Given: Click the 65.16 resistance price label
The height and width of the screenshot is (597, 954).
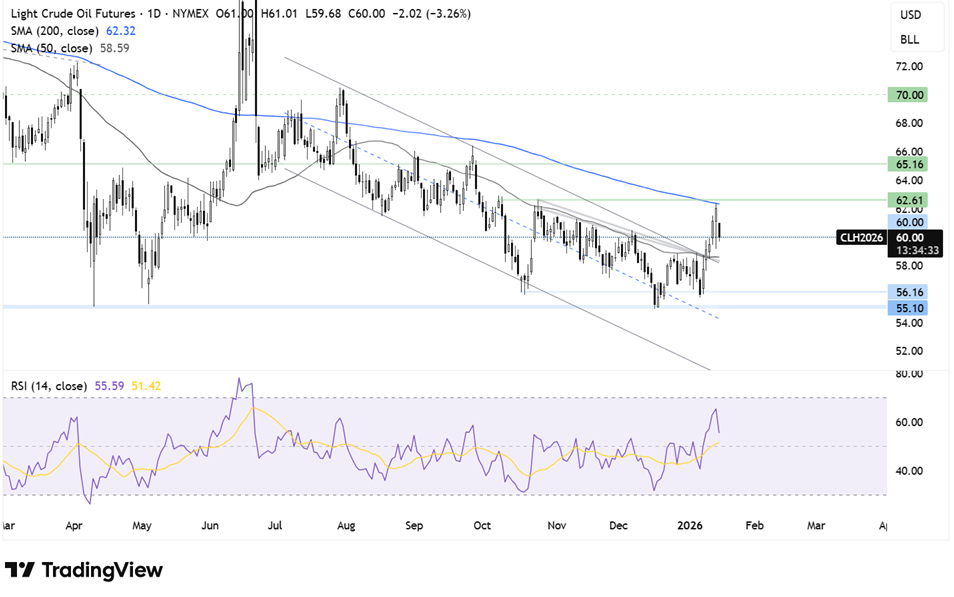Looking at the screenshot, I should [x=910, y=162].
